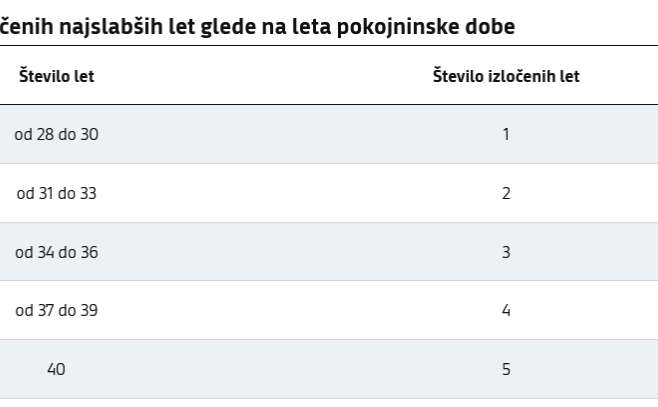The height and width of the screenshot is (407, 658).
Task: Click the '40' years cell
Action: click(57, 369)
